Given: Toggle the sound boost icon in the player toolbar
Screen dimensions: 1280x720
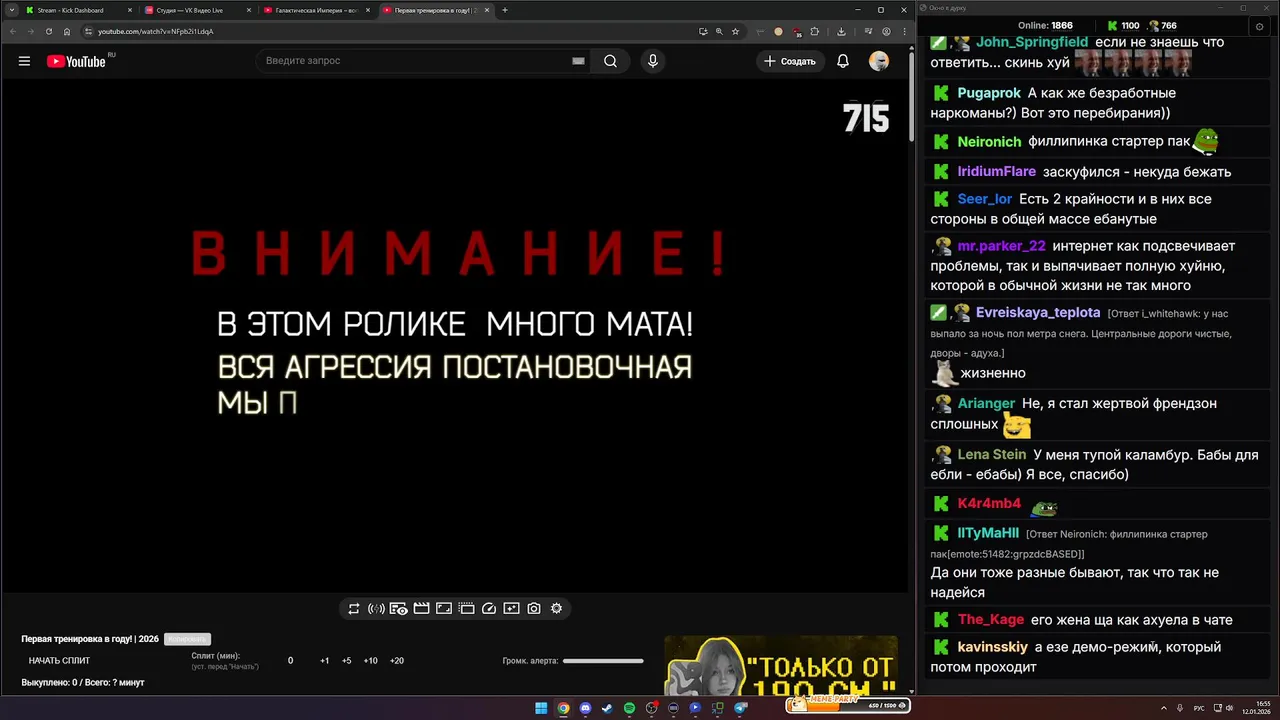Looking at the screenshot, I should 376,608.
